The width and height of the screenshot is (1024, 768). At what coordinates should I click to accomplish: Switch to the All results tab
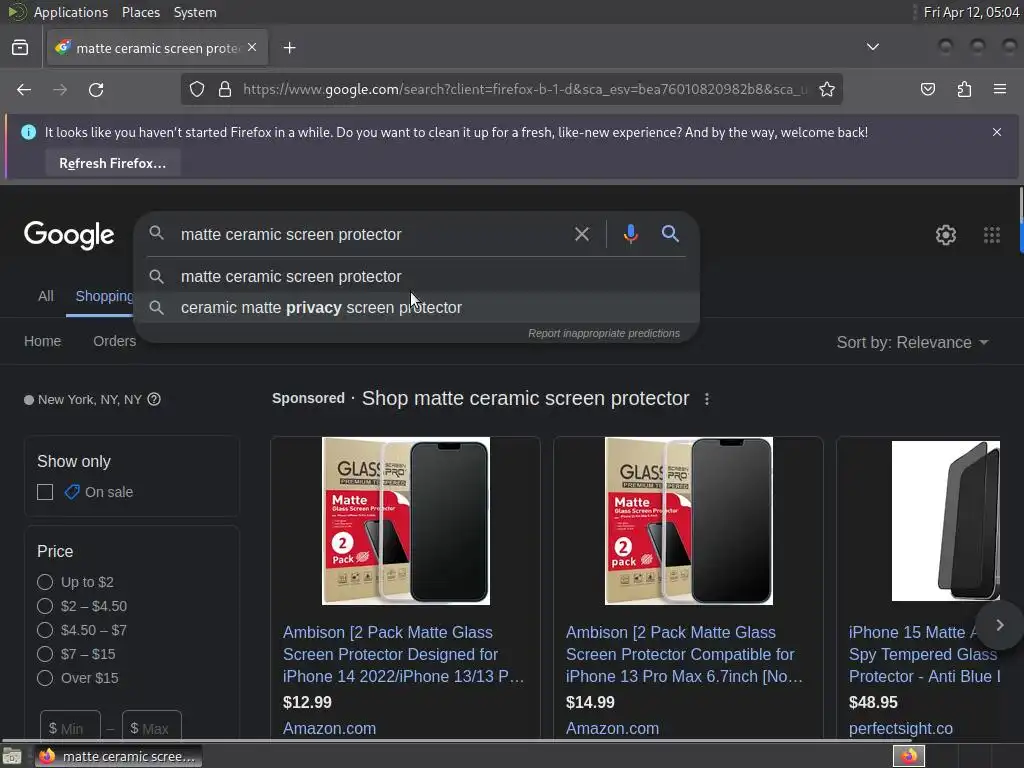(x=46, y=296)
